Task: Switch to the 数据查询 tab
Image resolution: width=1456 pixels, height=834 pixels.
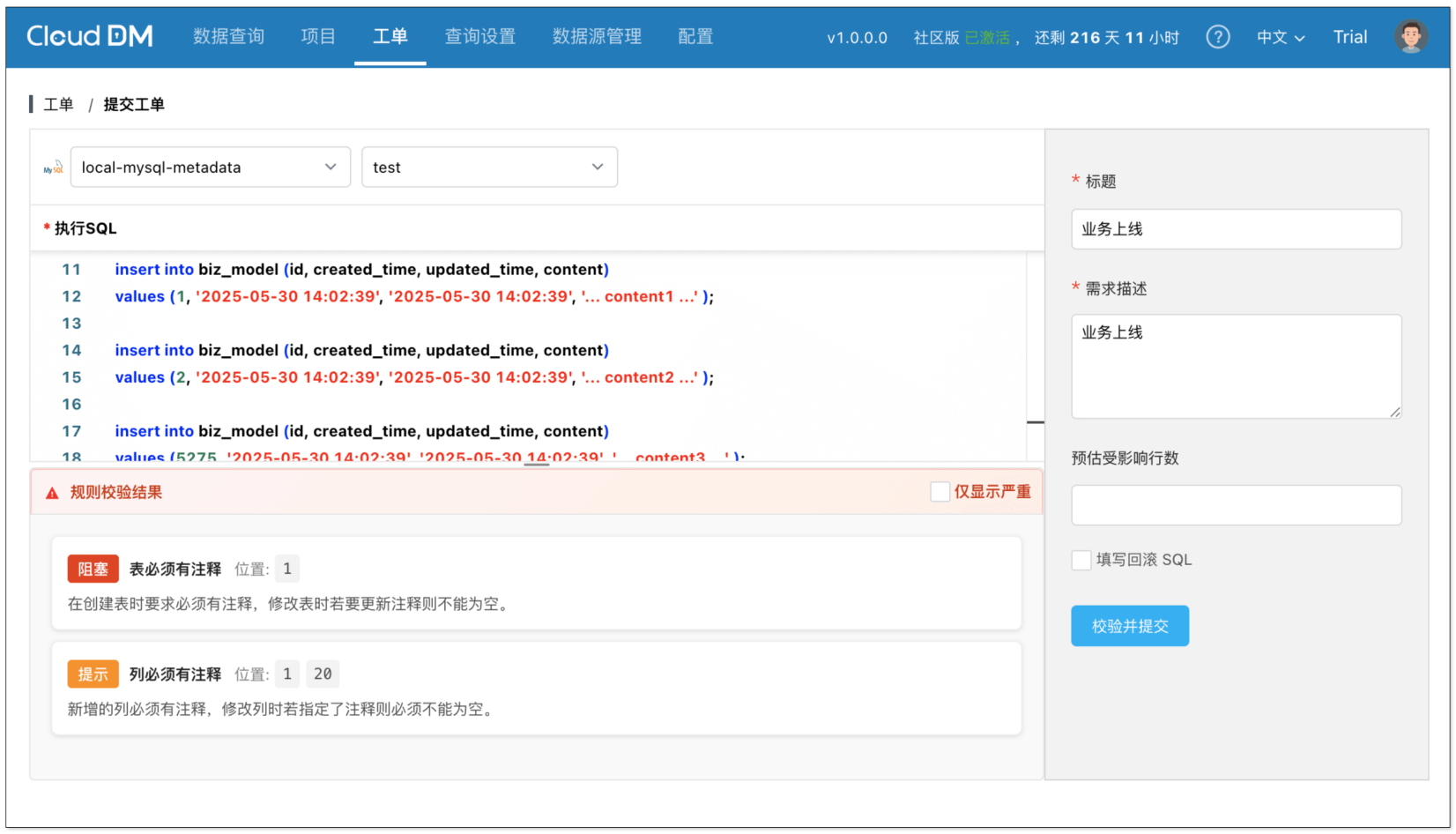Action: pos(228,36)
